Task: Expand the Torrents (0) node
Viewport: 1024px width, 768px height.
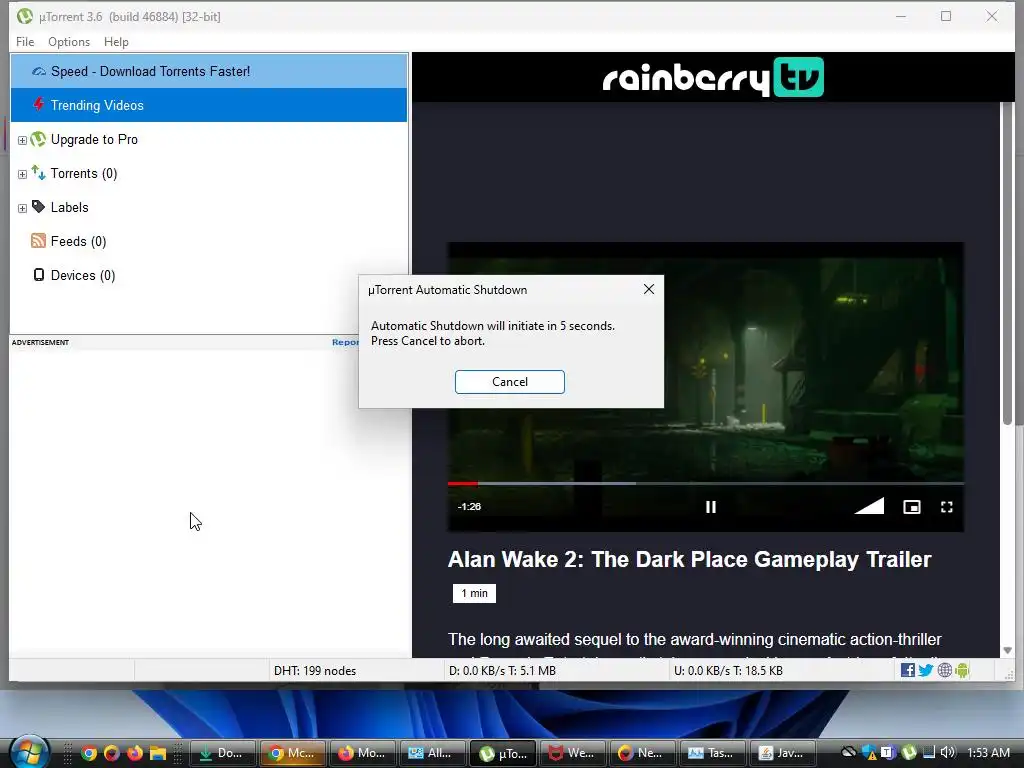Action: click(22, 174)
